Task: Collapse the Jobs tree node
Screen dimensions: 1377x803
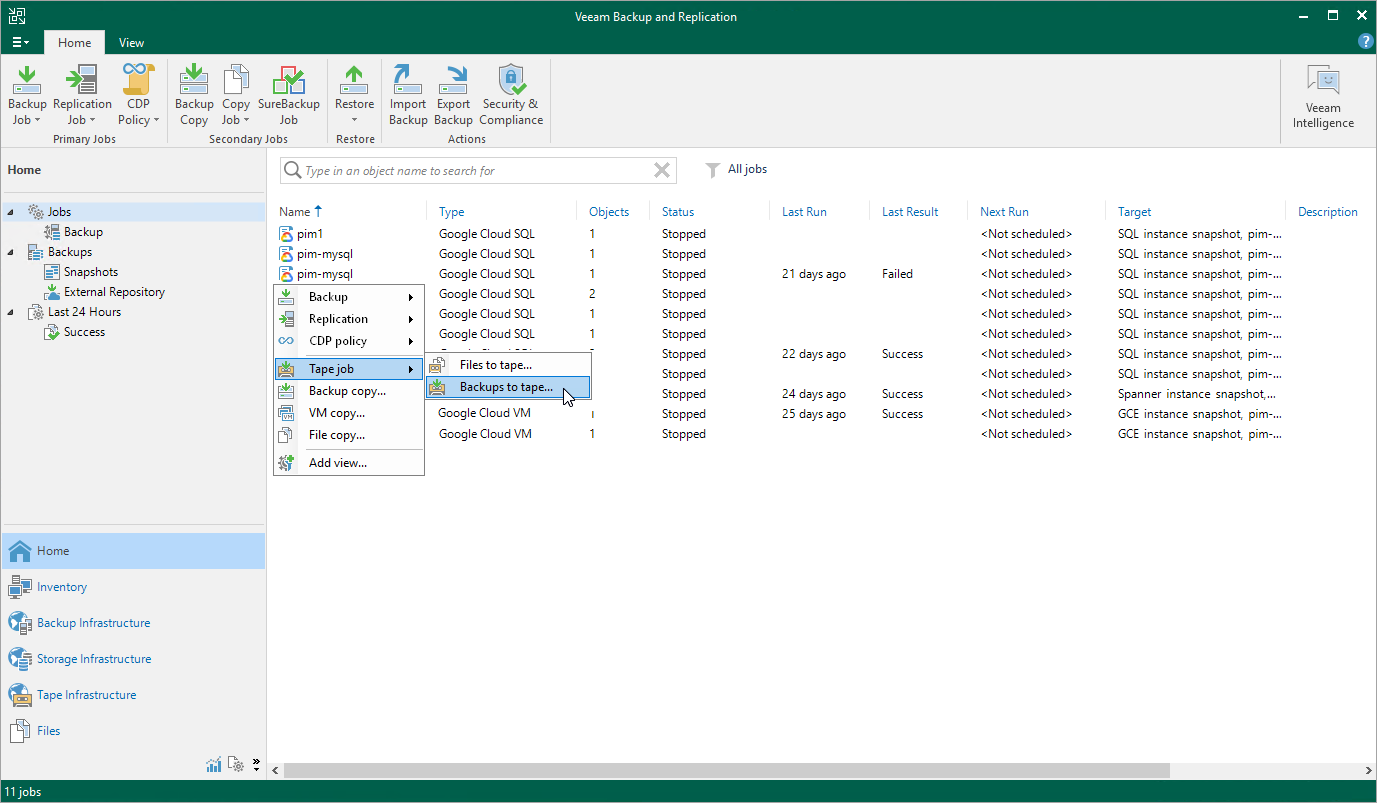Action: (x=12, y=212)
